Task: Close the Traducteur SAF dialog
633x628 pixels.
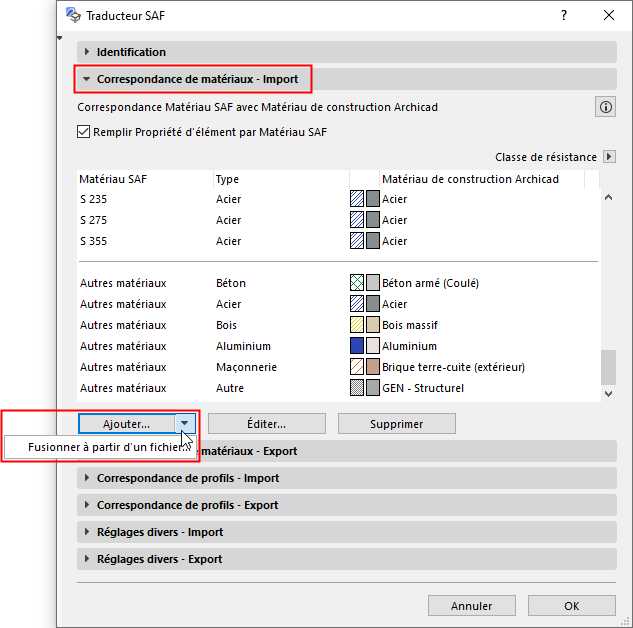Action: [609, 15]
